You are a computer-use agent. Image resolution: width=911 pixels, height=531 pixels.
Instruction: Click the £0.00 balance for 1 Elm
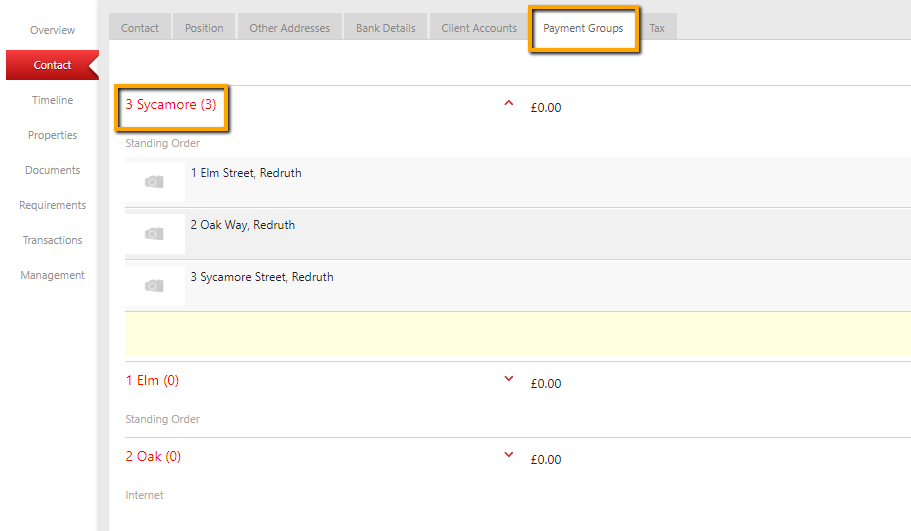[x=546, y=383]
